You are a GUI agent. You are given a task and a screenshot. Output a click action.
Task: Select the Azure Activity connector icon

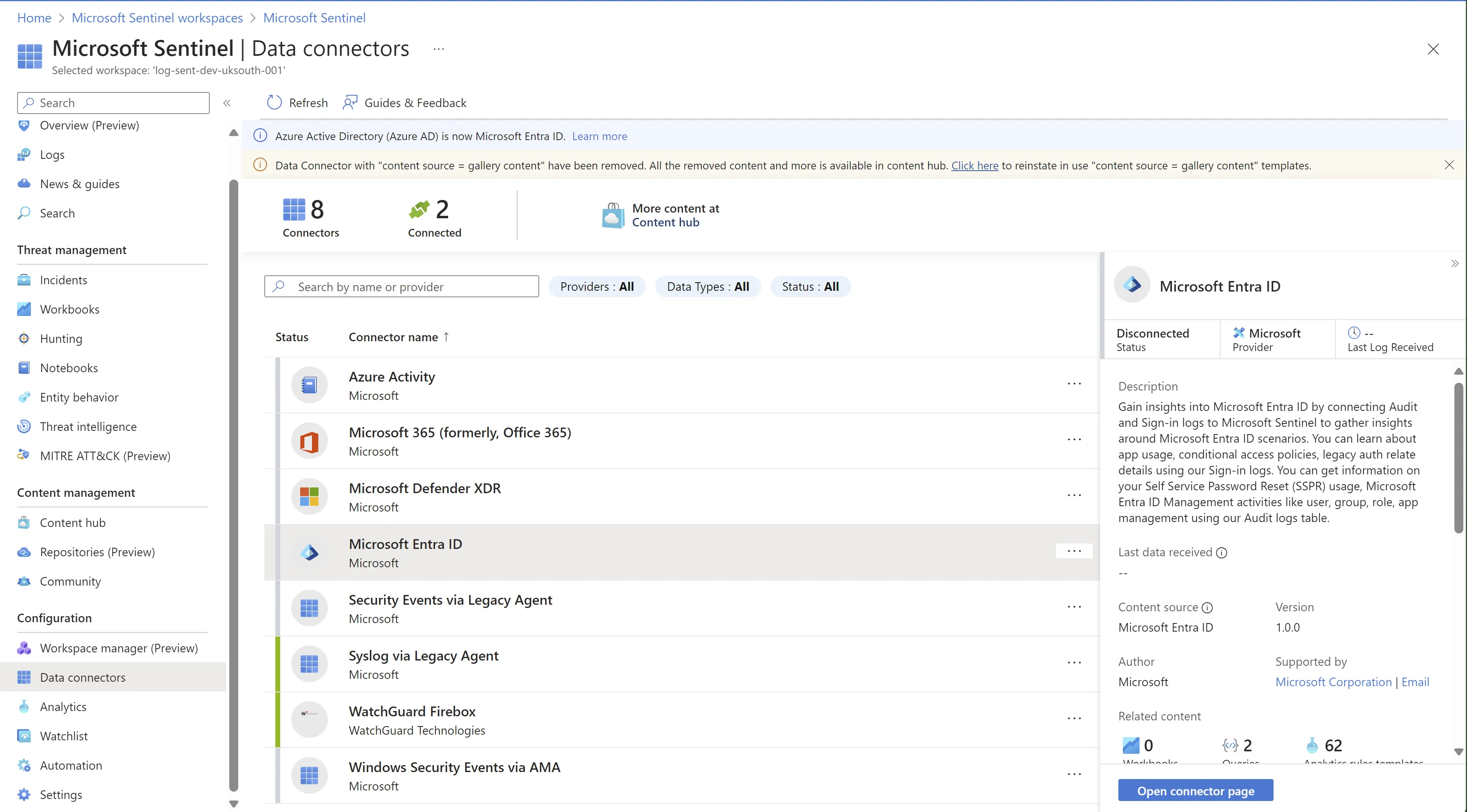[309, 385]
